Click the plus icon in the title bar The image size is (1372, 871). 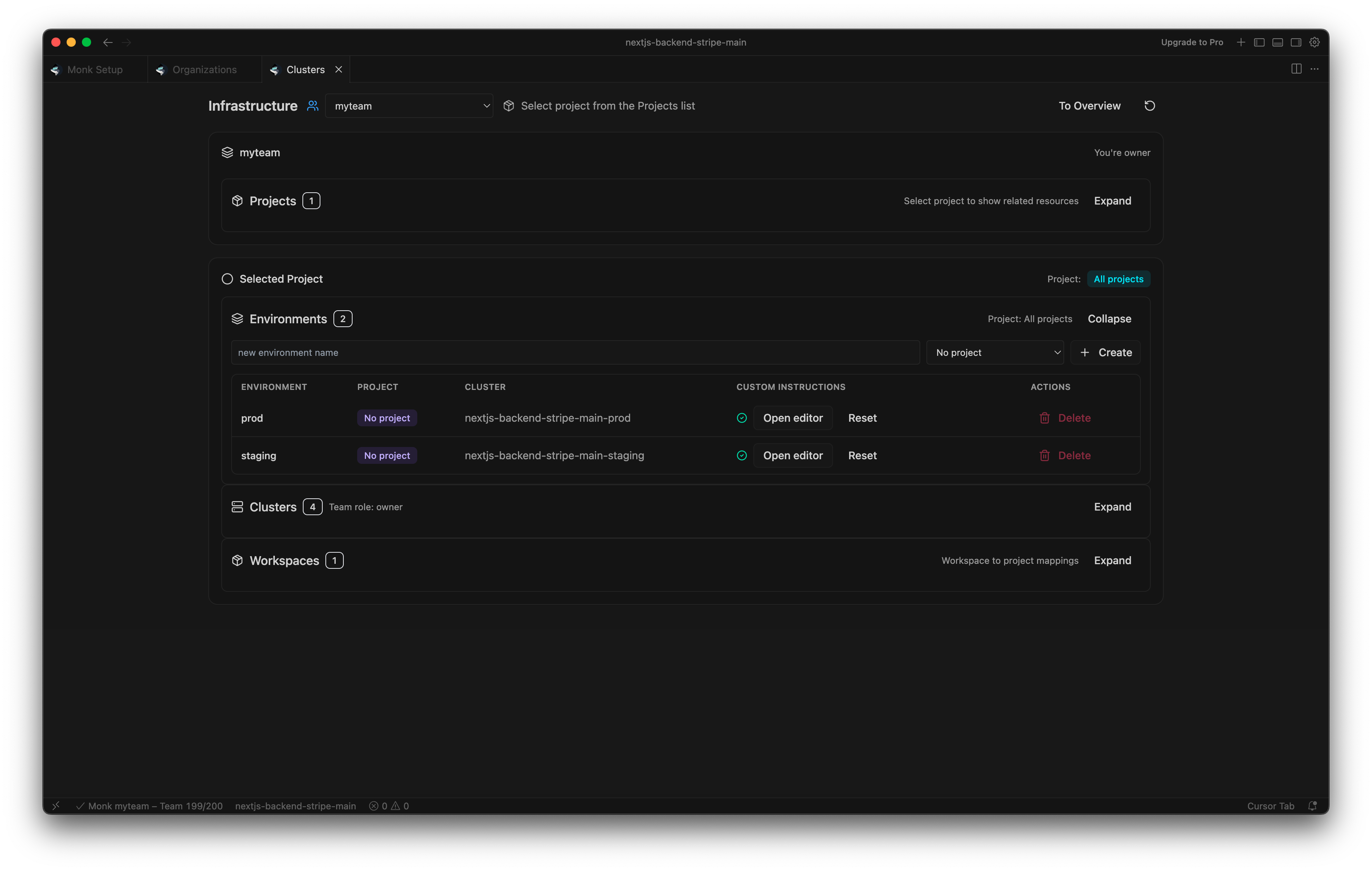(x=1241, y=42)
